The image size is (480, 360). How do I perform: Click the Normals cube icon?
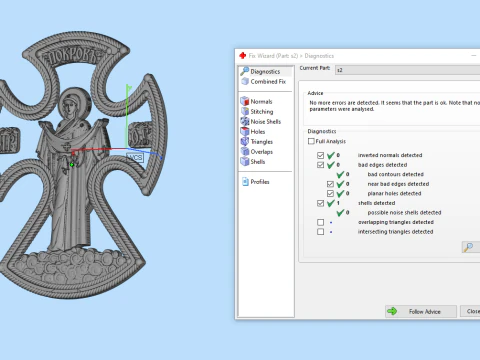[245, 101]
